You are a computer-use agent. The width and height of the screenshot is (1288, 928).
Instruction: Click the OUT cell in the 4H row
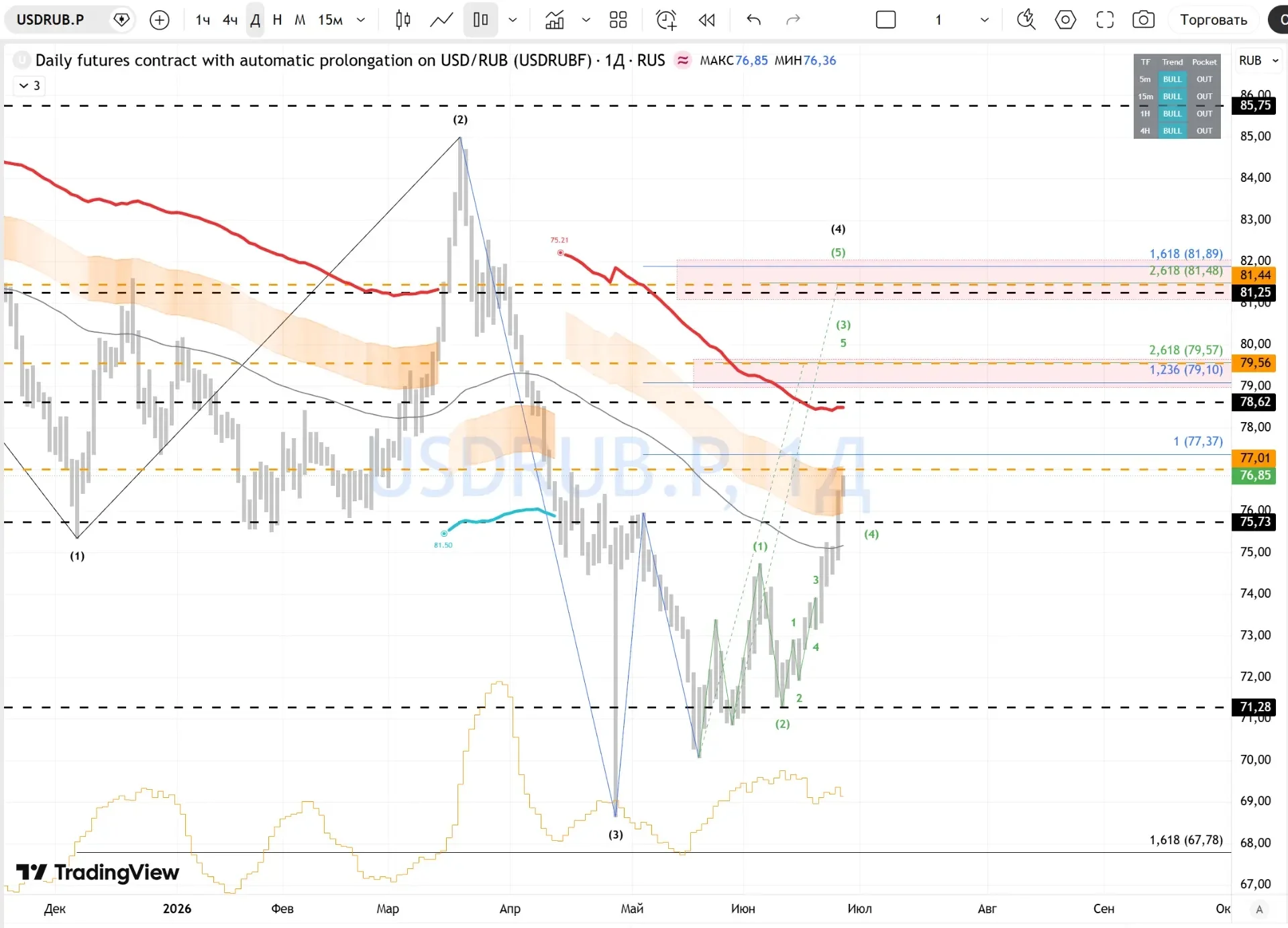[1204, 131]
